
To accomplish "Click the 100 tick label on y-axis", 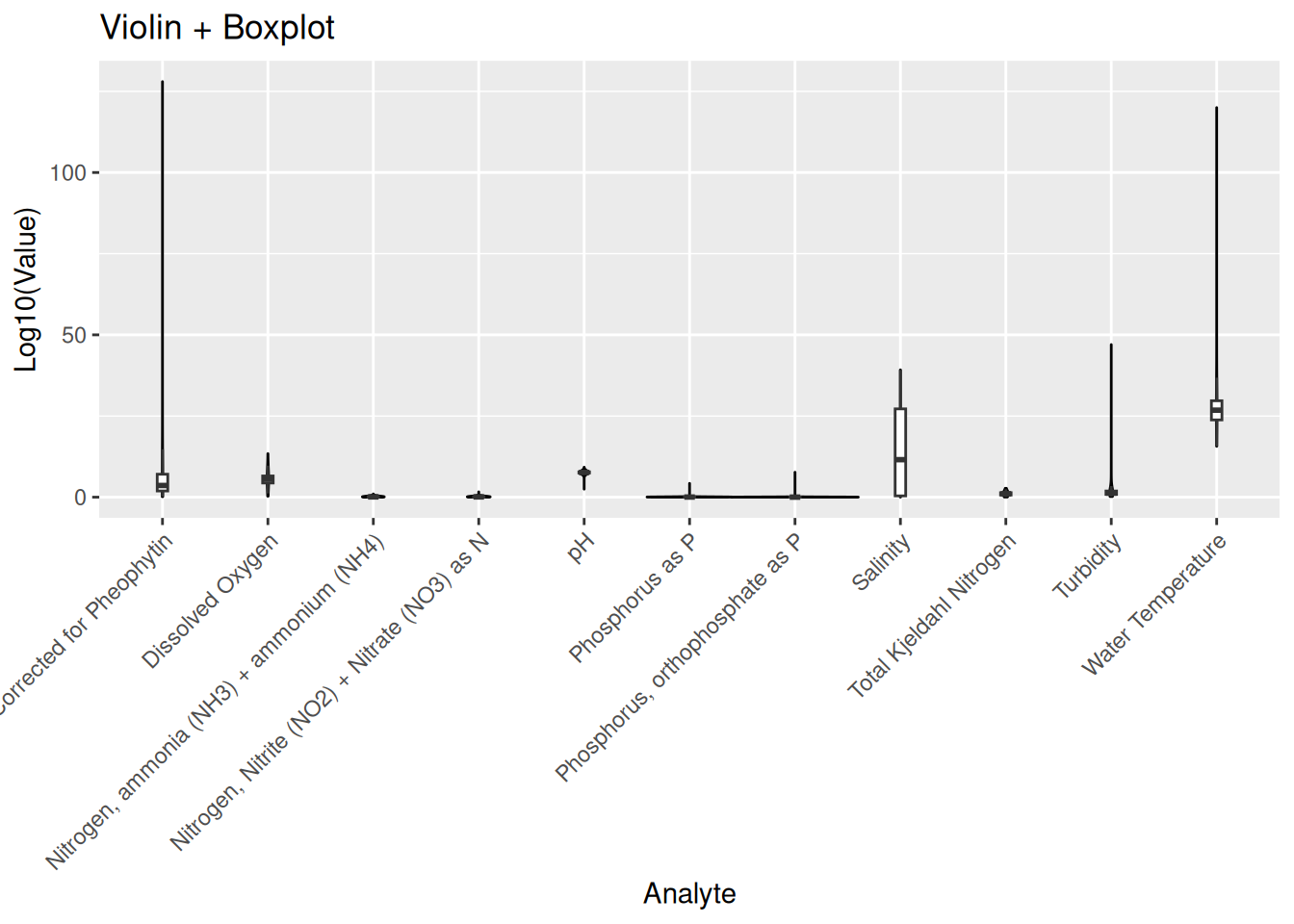I will pos(68,173).
